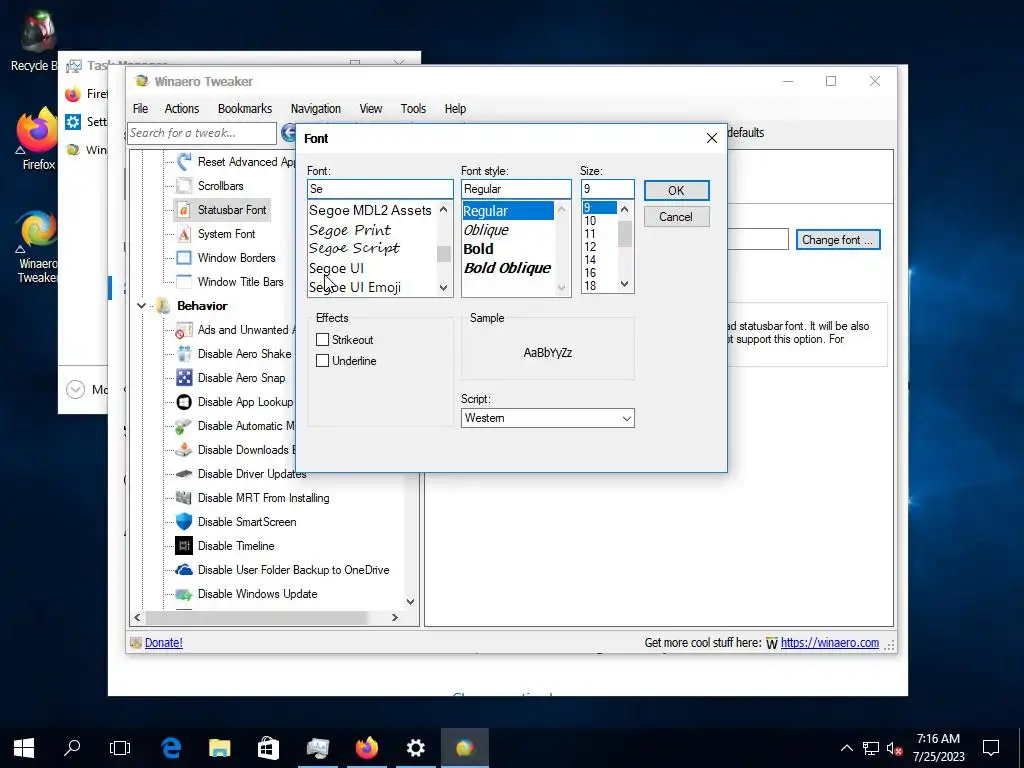Screen dimensions: 1024x768
Task: Select Segoe Script in font list
Action: [355, 248]
